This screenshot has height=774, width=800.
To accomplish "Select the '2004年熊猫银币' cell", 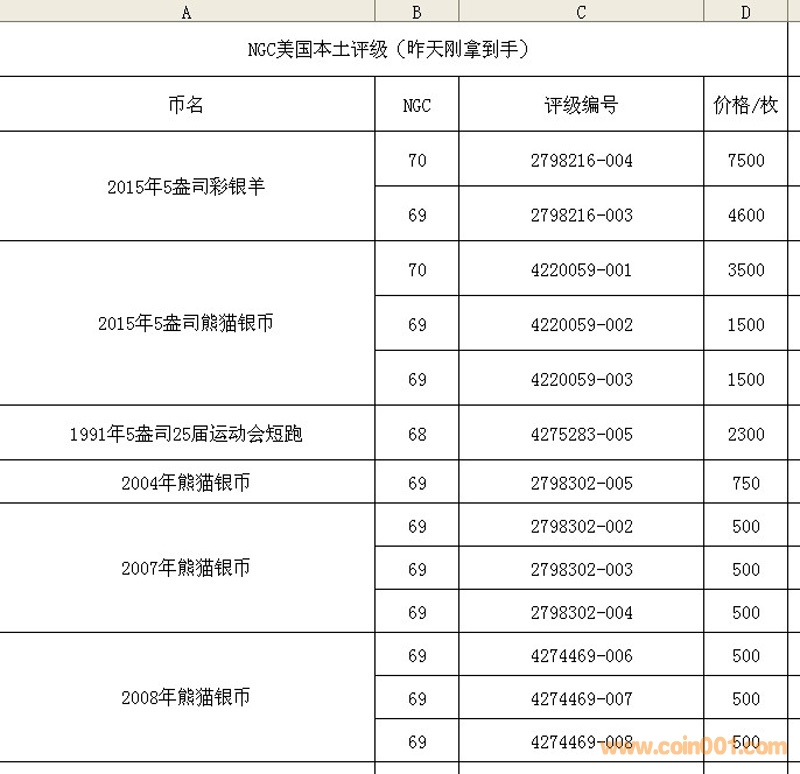I will tap(187, 483).
